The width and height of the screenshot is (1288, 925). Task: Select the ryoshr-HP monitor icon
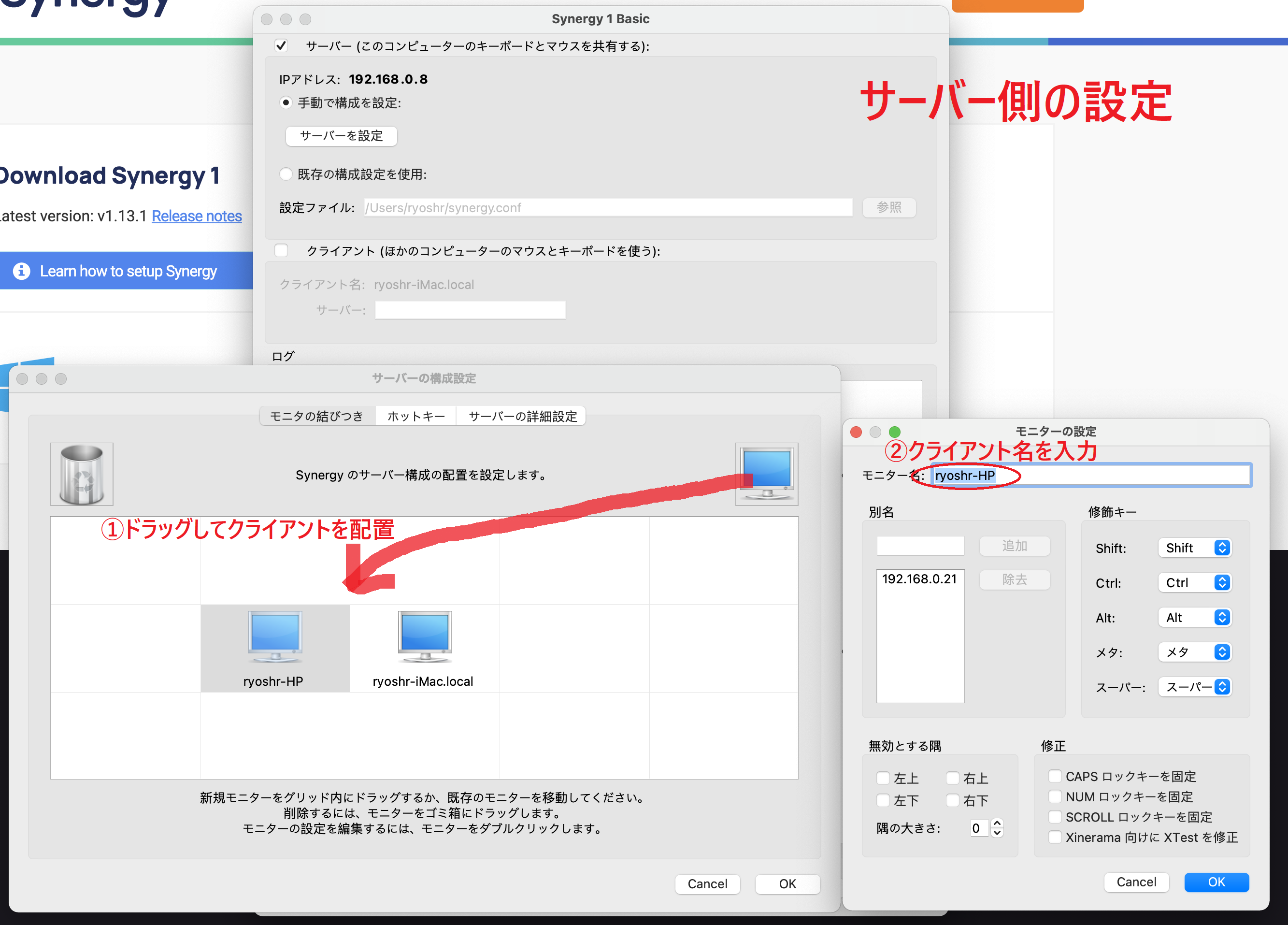[275, 637]
